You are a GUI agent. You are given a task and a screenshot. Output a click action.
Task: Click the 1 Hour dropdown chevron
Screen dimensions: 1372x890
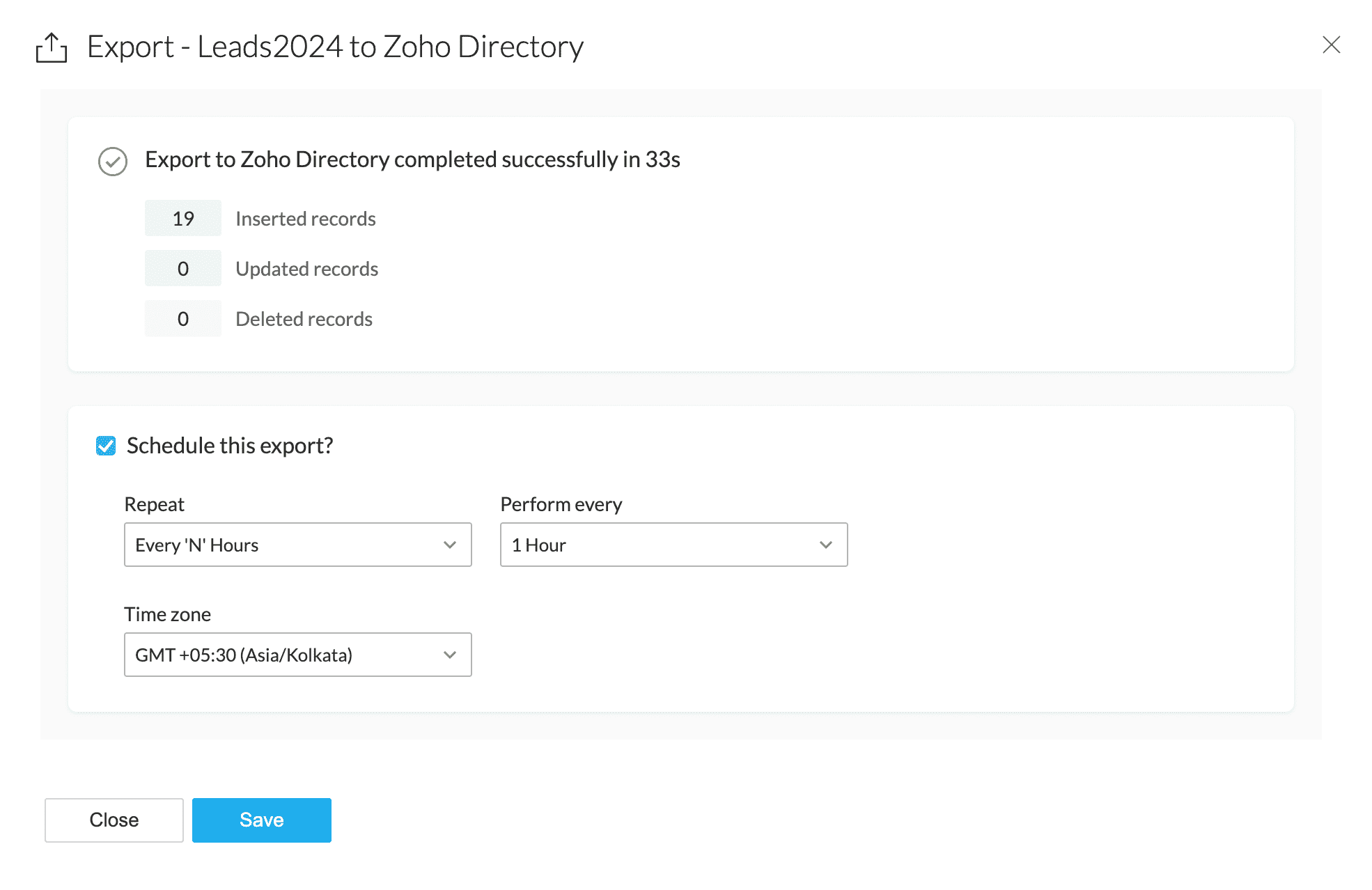pos(826,545)
